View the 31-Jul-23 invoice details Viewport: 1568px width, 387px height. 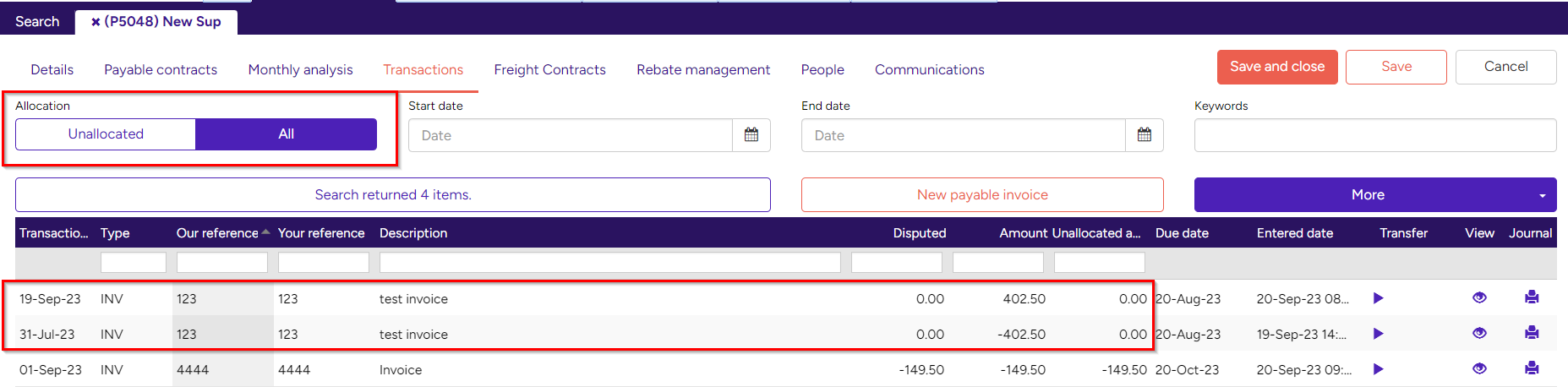click(1479, 333)
